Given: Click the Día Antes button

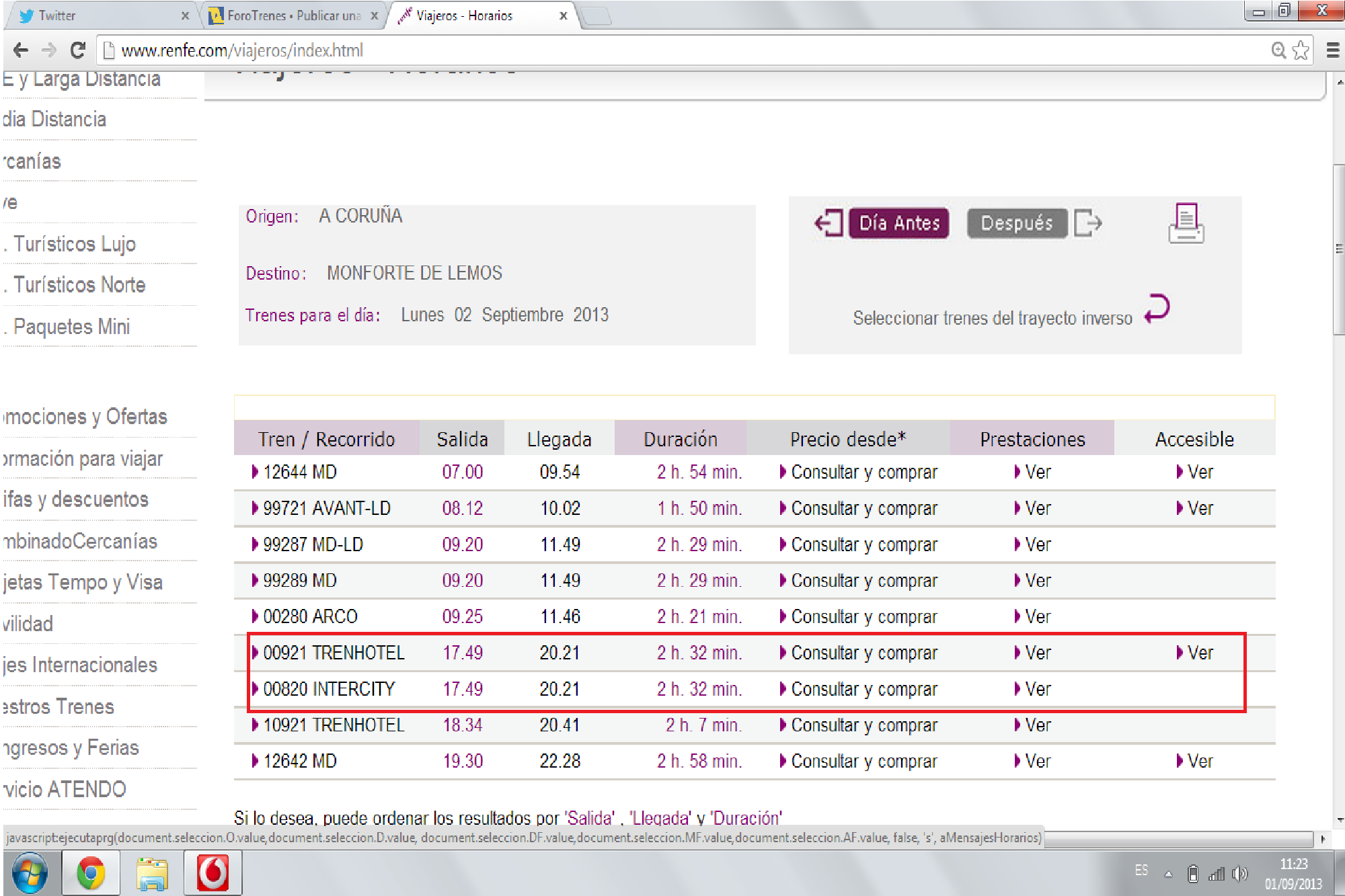Looking at the screenshot, I should click(899, 223).
